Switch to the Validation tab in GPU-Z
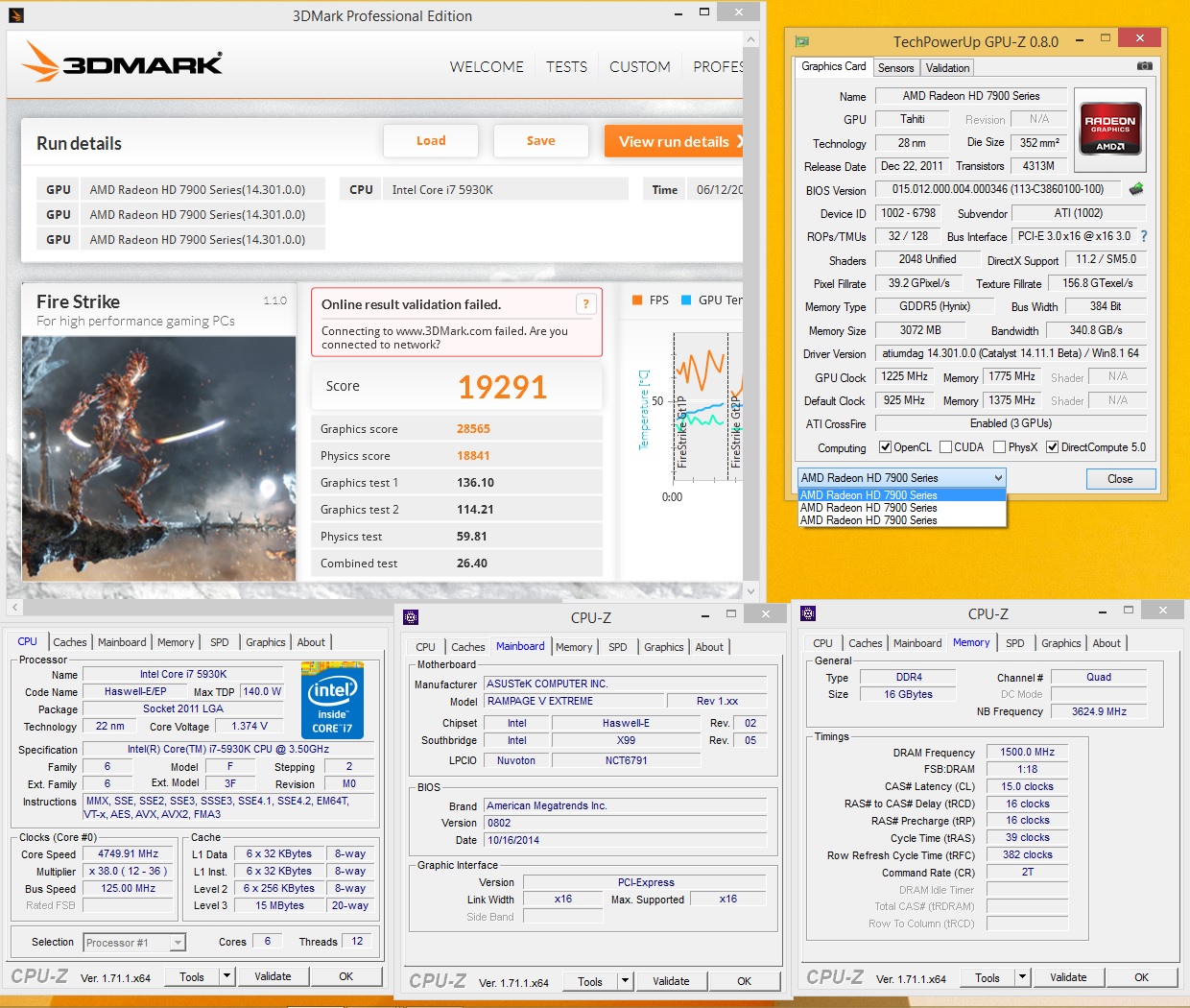 [947, 68]
